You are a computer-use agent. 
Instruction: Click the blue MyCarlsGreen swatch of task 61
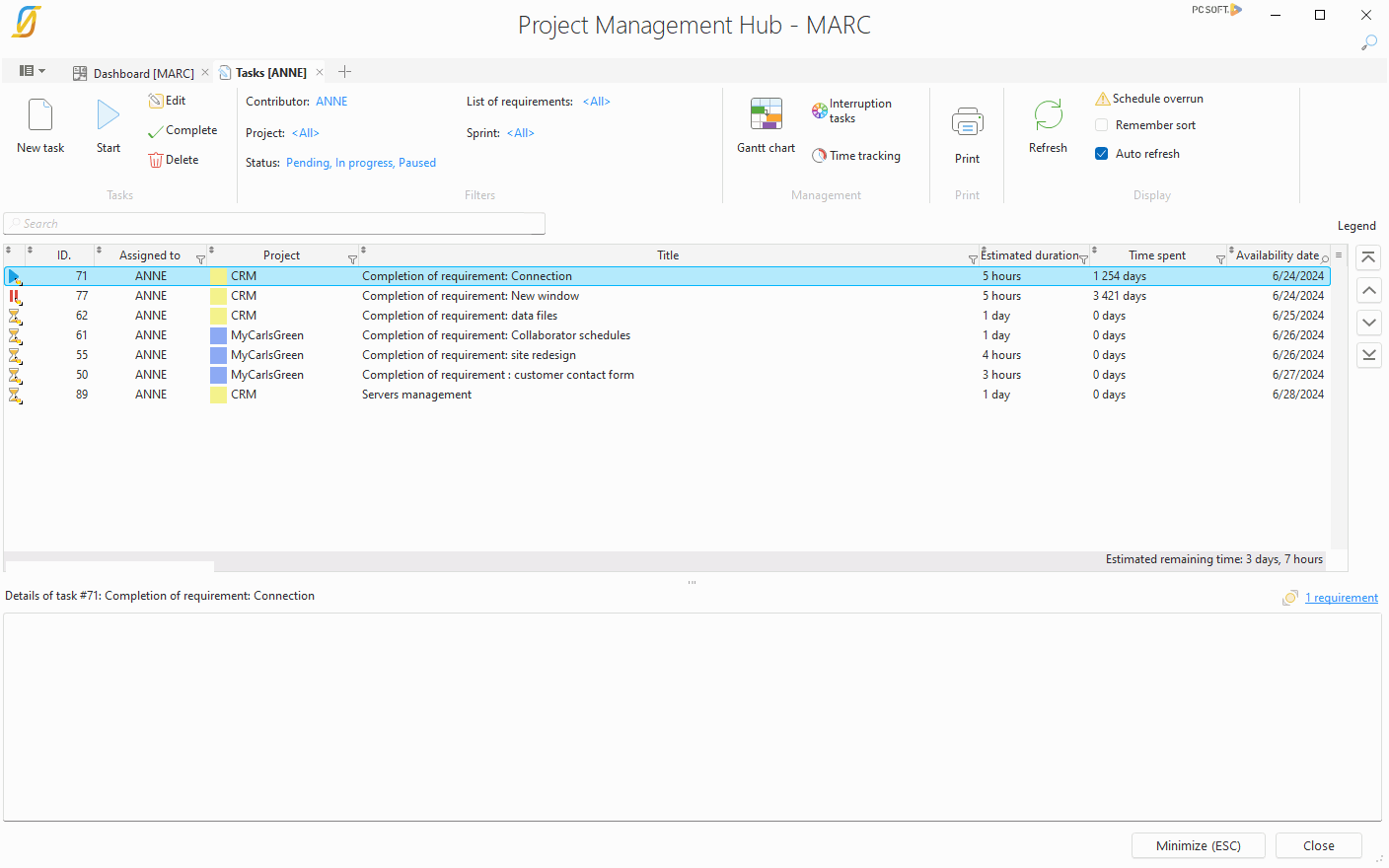coord(218,335)
